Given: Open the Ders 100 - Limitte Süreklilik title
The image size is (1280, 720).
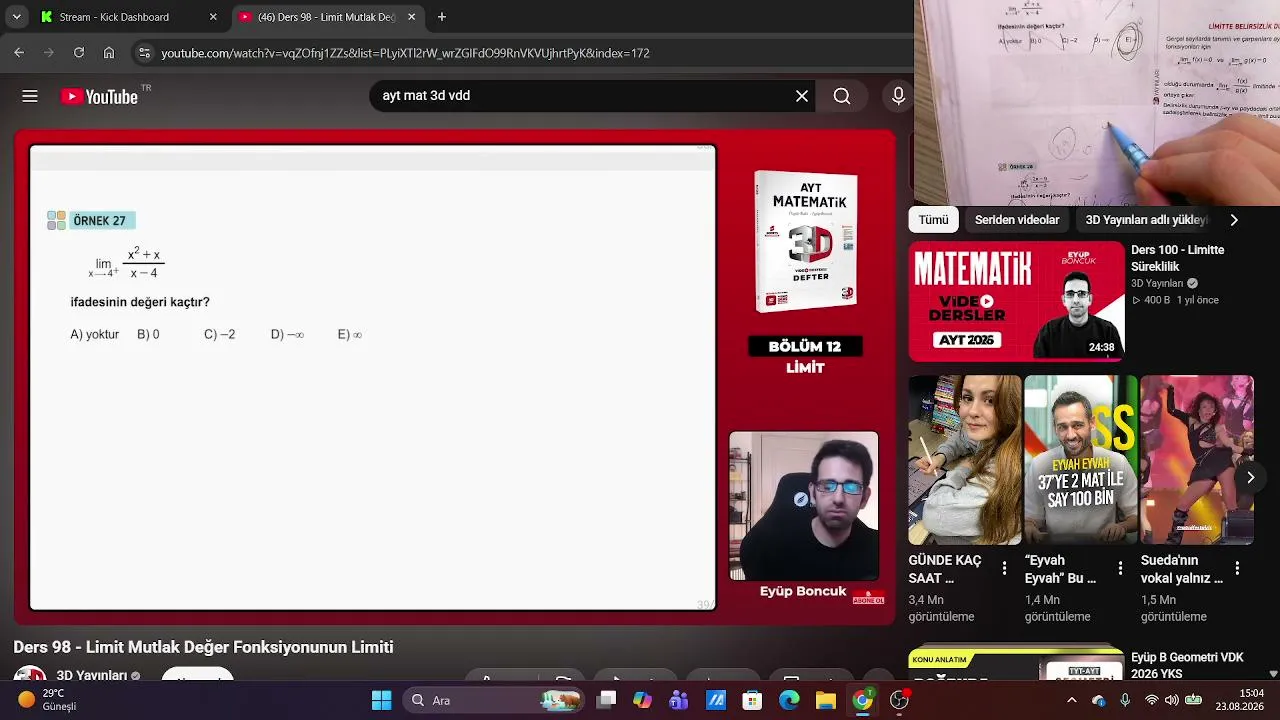Looking at the screenshot, I should click(1177, 258).
